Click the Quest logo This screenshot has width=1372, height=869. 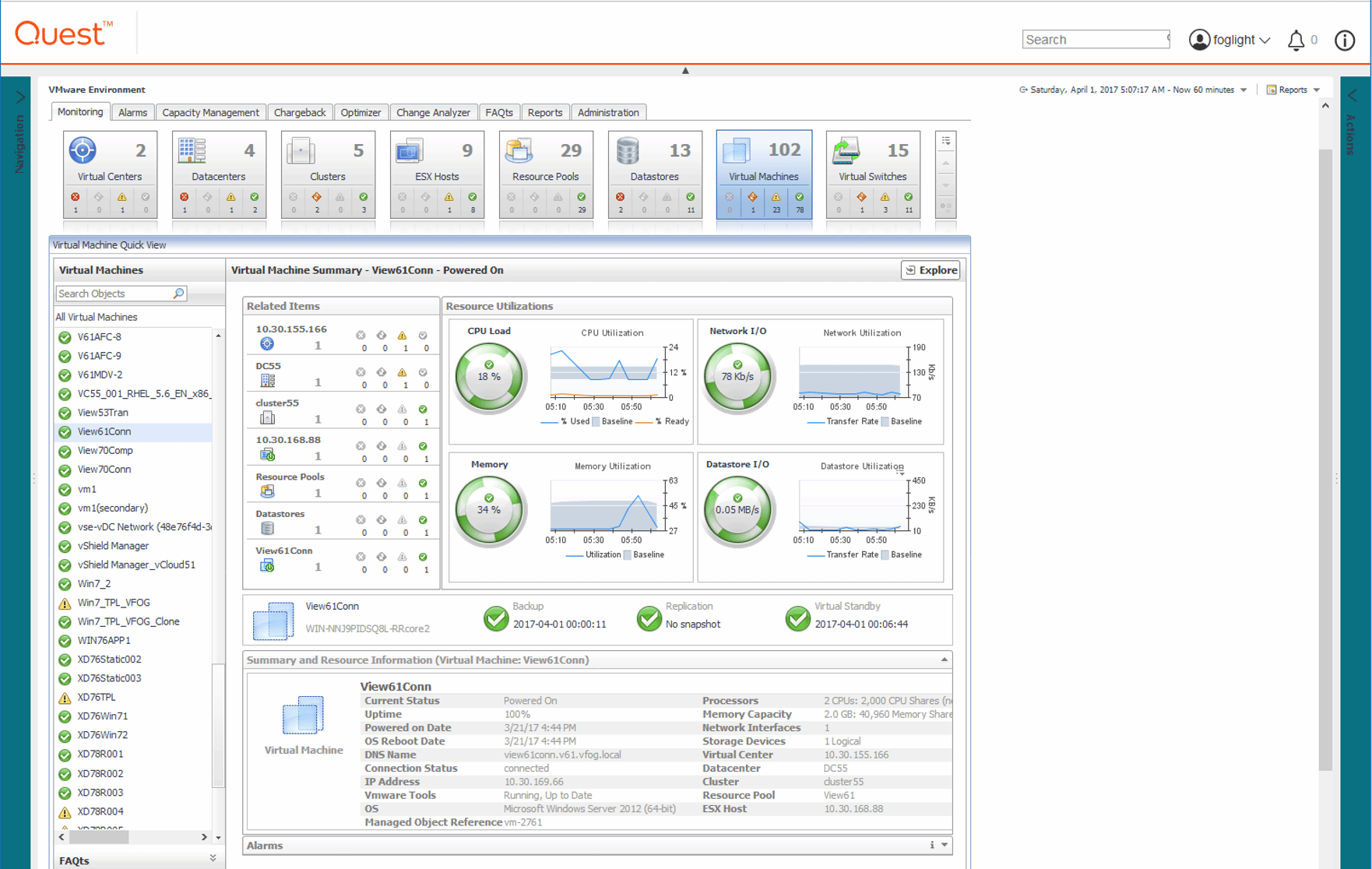(x=64, y=33)
